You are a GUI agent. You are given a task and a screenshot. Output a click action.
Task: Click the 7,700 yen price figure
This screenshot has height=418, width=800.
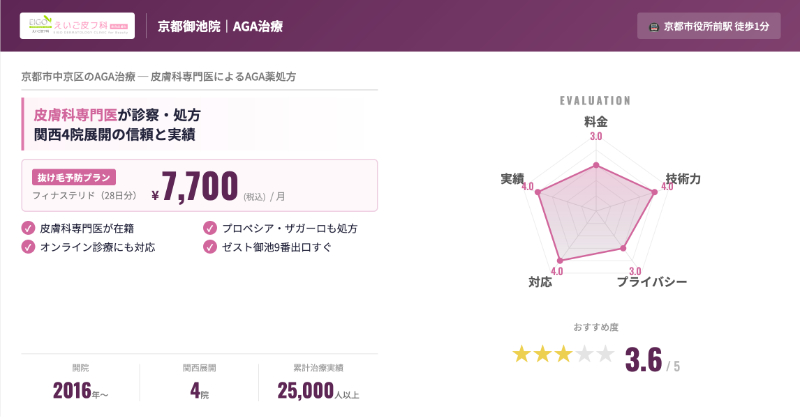click(x=198, y=186)
